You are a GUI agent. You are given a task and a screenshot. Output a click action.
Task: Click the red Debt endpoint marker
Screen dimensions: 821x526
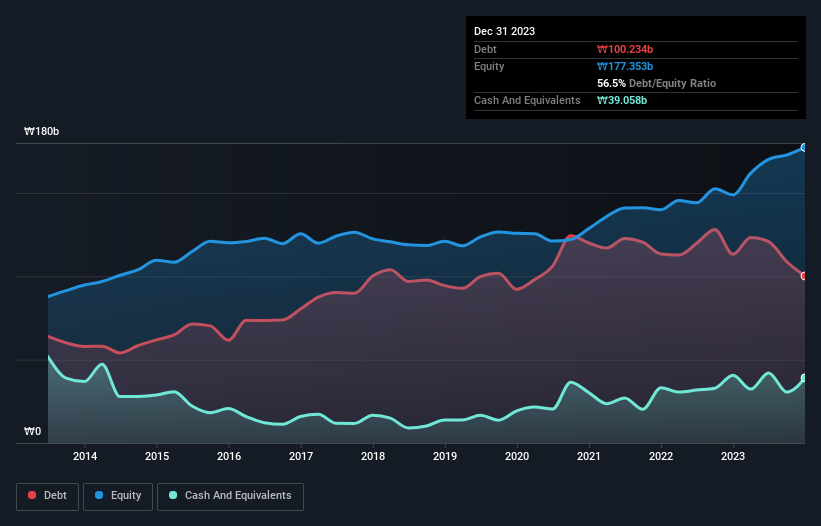(x=804, y=276)
